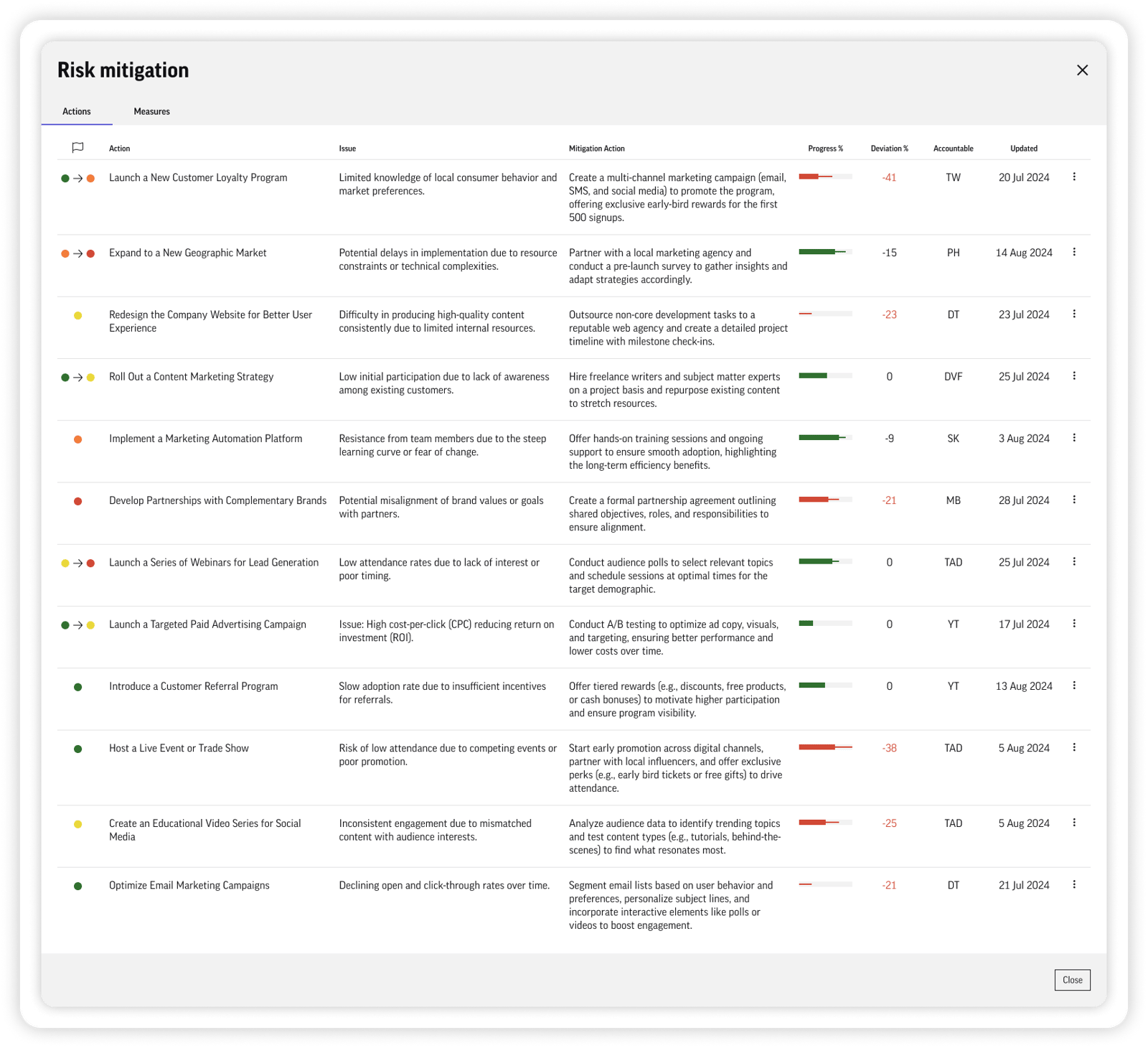Open the menu for Host a Live Event or Trade Show
This screenshot has width=1148, height=1048.
point(1074,748)
